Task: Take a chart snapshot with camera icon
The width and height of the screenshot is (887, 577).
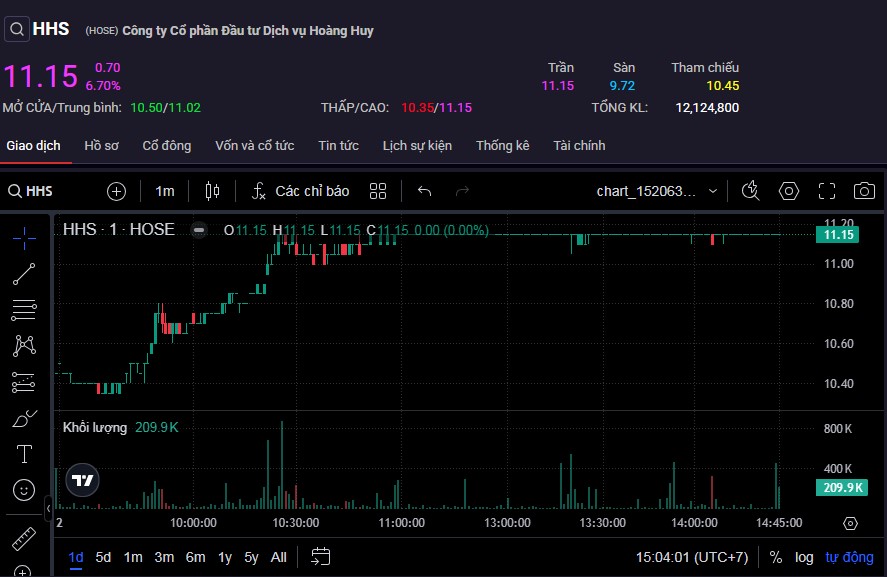Action: (x=864, y=191)
